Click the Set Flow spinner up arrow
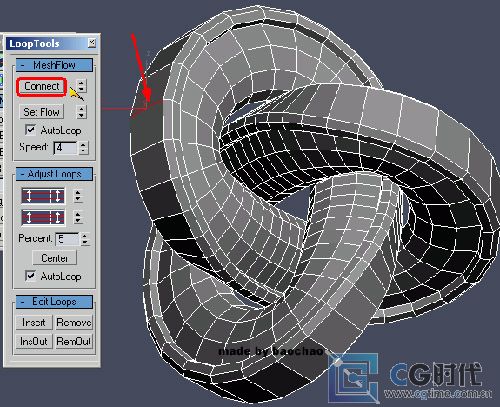Image resolution: width=500 pixels, height=407 pixels. (x=81, y=108)
